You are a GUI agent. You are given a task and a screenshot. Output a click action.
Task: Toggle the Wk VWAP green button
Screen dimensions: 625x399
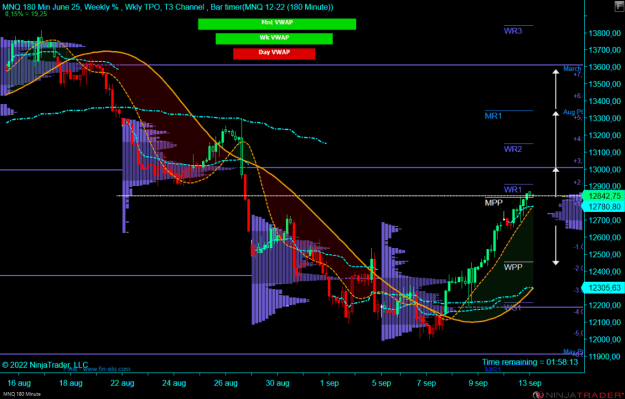coord(274,39)
